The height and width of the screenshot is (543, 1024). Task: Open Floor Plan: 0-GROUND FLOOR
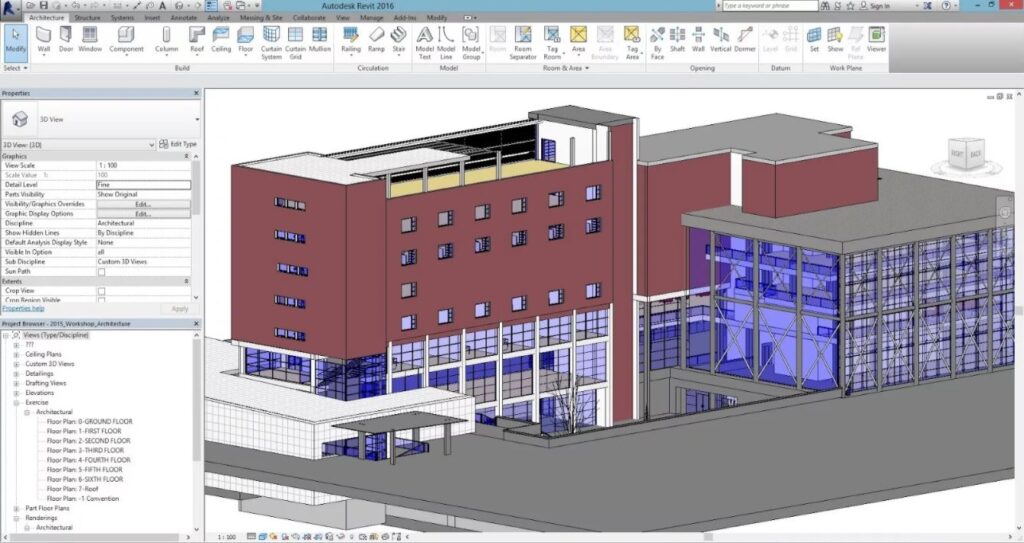(89, 421)
